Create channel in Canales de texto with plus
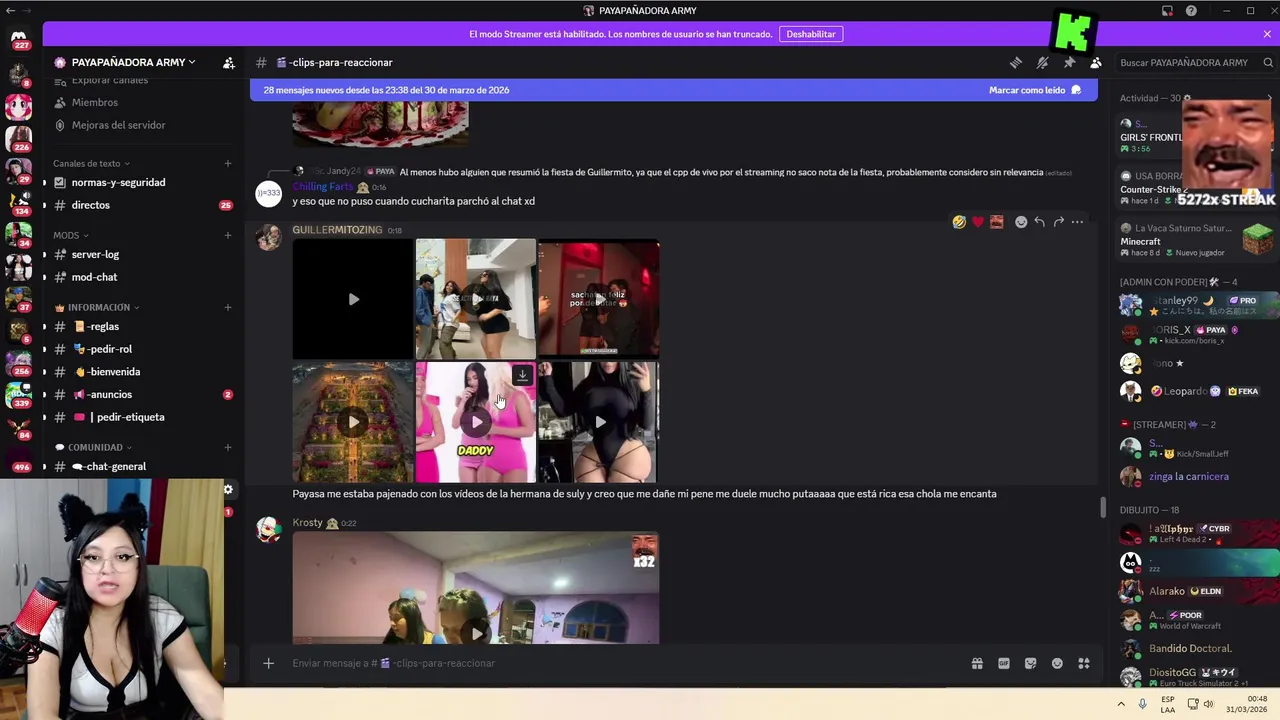Screen dimensions: 1280x720 coord(228,163)
